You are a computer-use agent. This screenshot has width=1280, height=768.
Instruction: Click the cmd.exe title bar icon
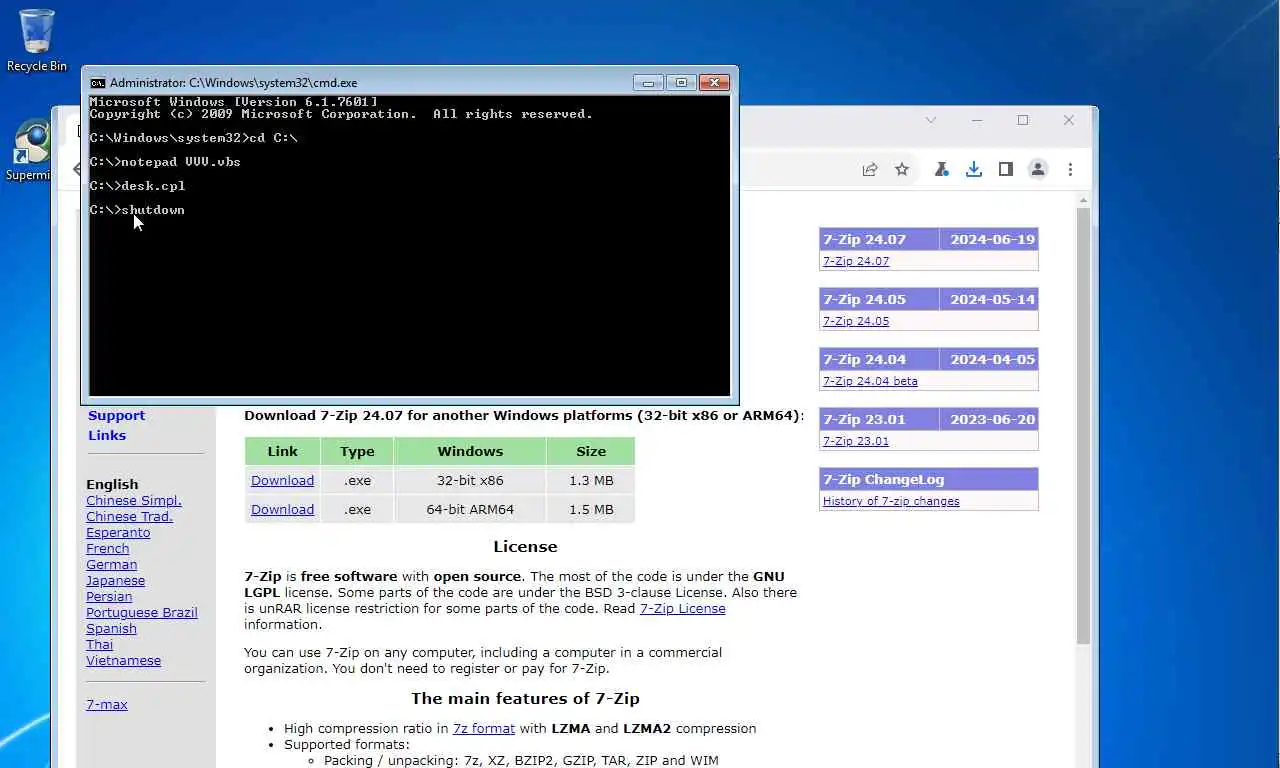click(x=97, y=83)
